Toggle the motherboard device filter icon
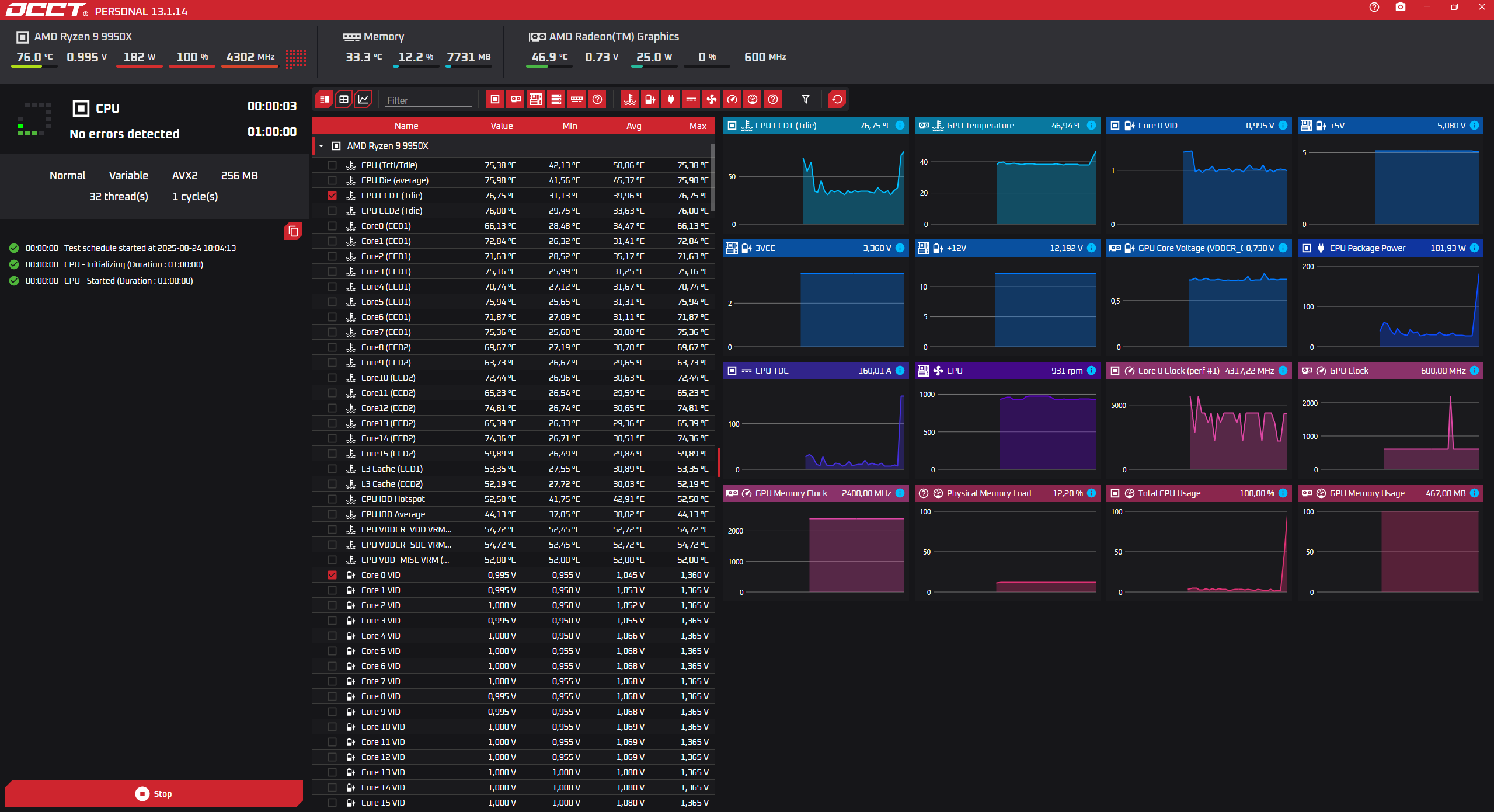The image size is (1494, 812). (x=535, y=100)
